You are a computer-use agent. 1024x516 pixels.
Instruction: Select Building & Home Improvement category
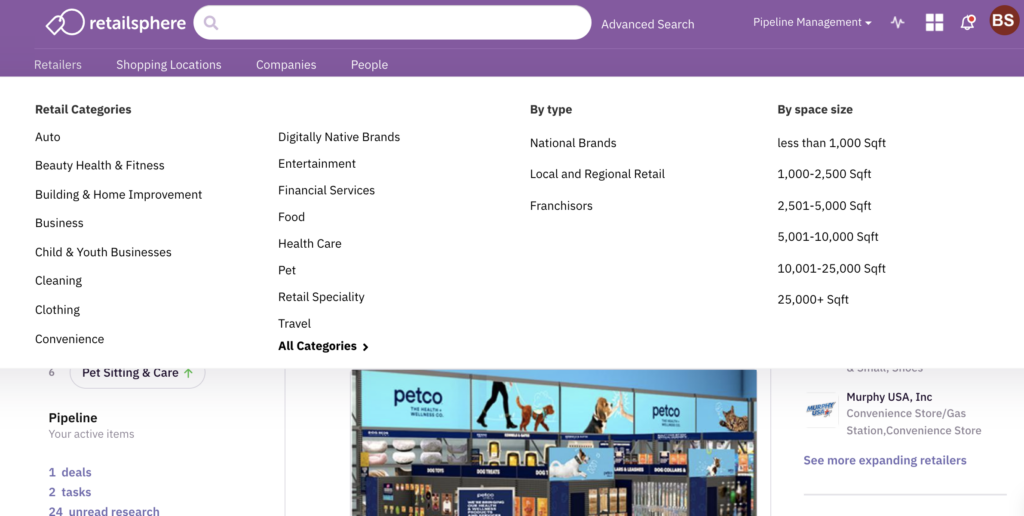click(x=119, y=195)
